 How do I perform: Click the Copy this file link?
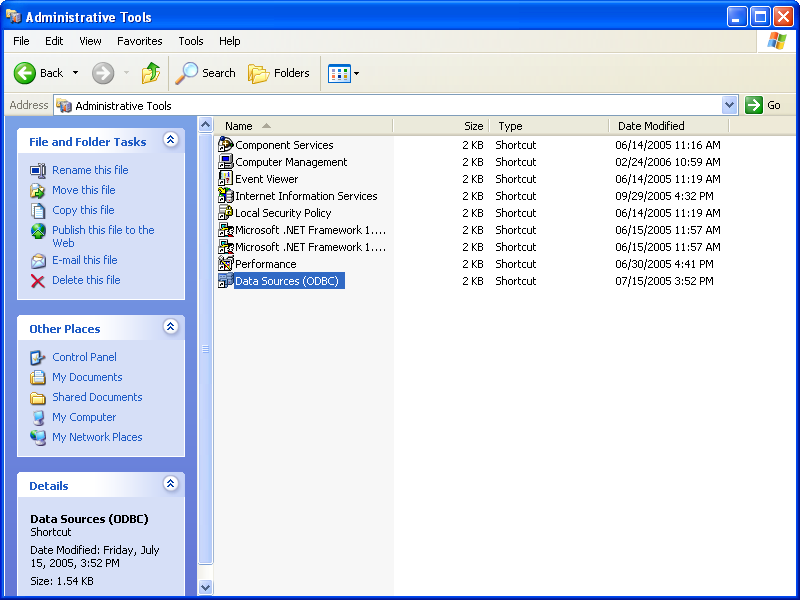(83, 210)
